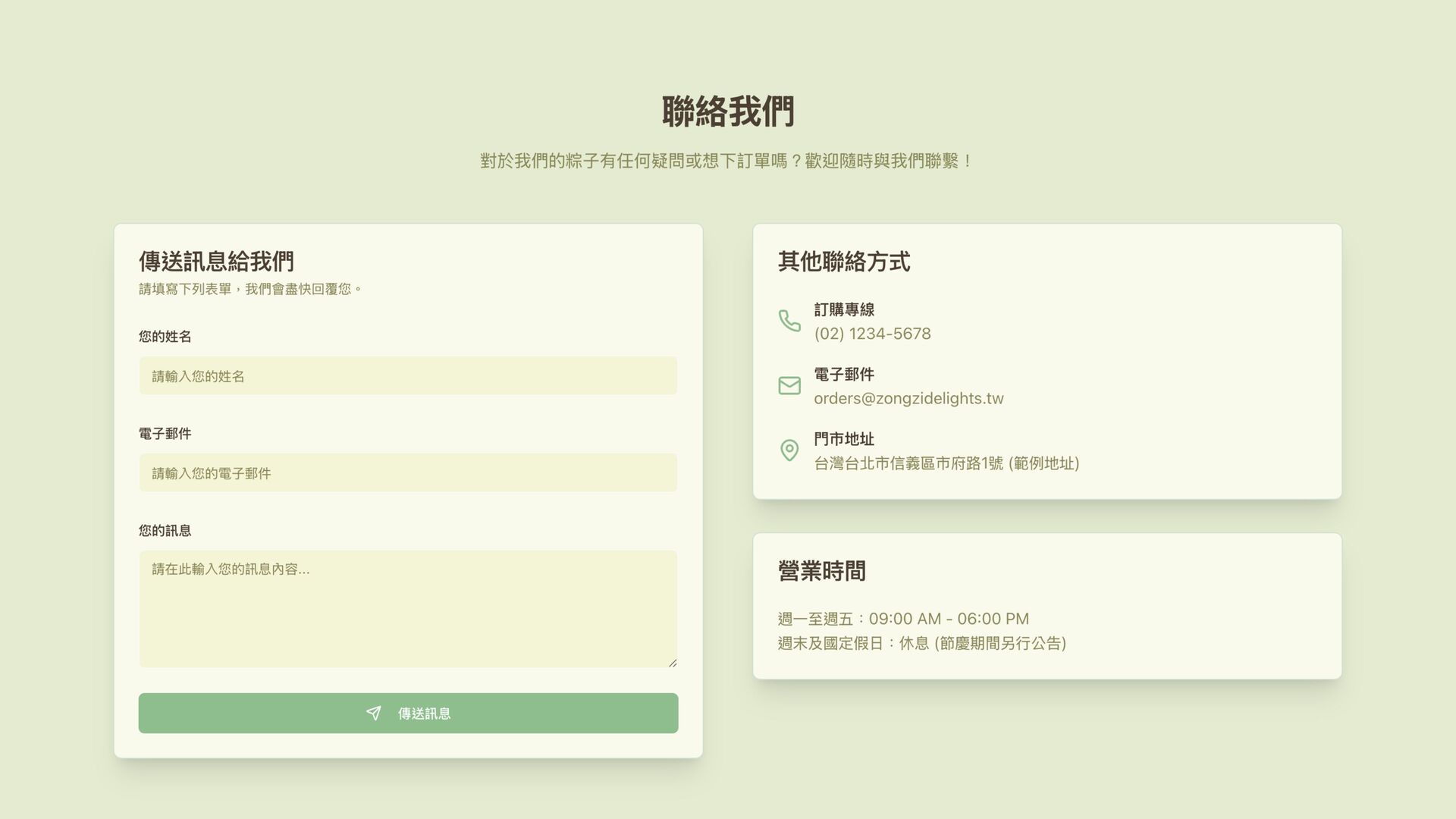Click the envelope icon beside 電子郵件

click(789, 386)
